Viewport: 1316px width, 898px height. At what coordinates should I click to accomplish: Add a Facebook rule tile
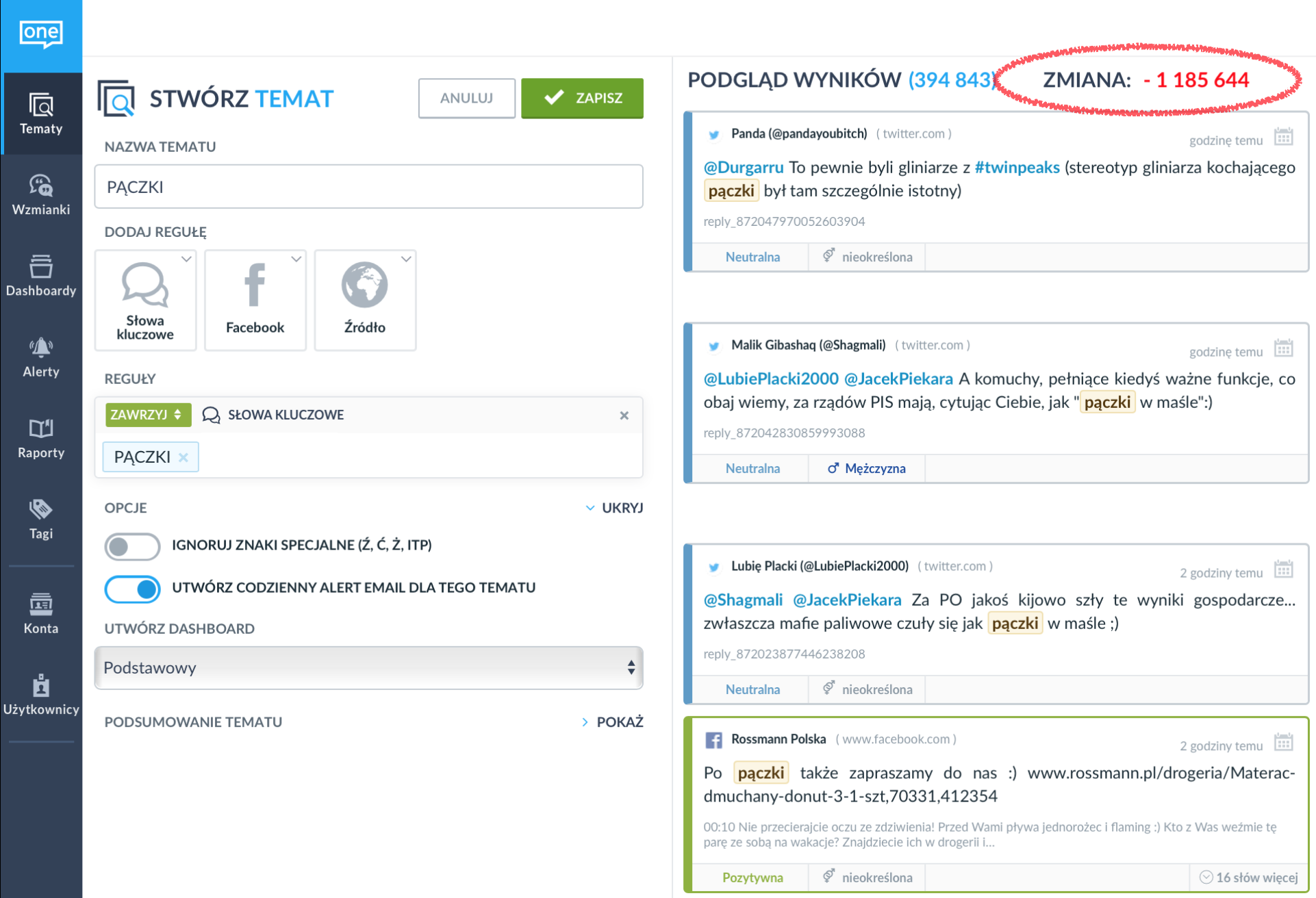coord(255,300)
